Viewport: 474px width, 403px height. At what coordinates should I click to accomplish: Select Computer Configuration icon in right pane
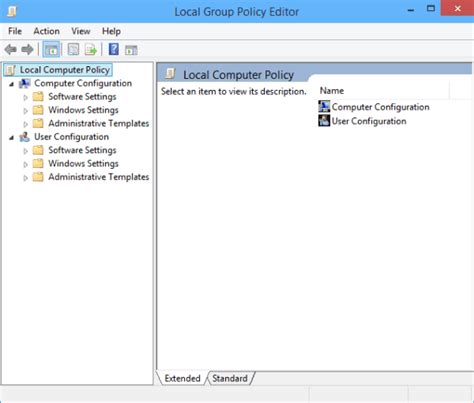click(324, 107)
